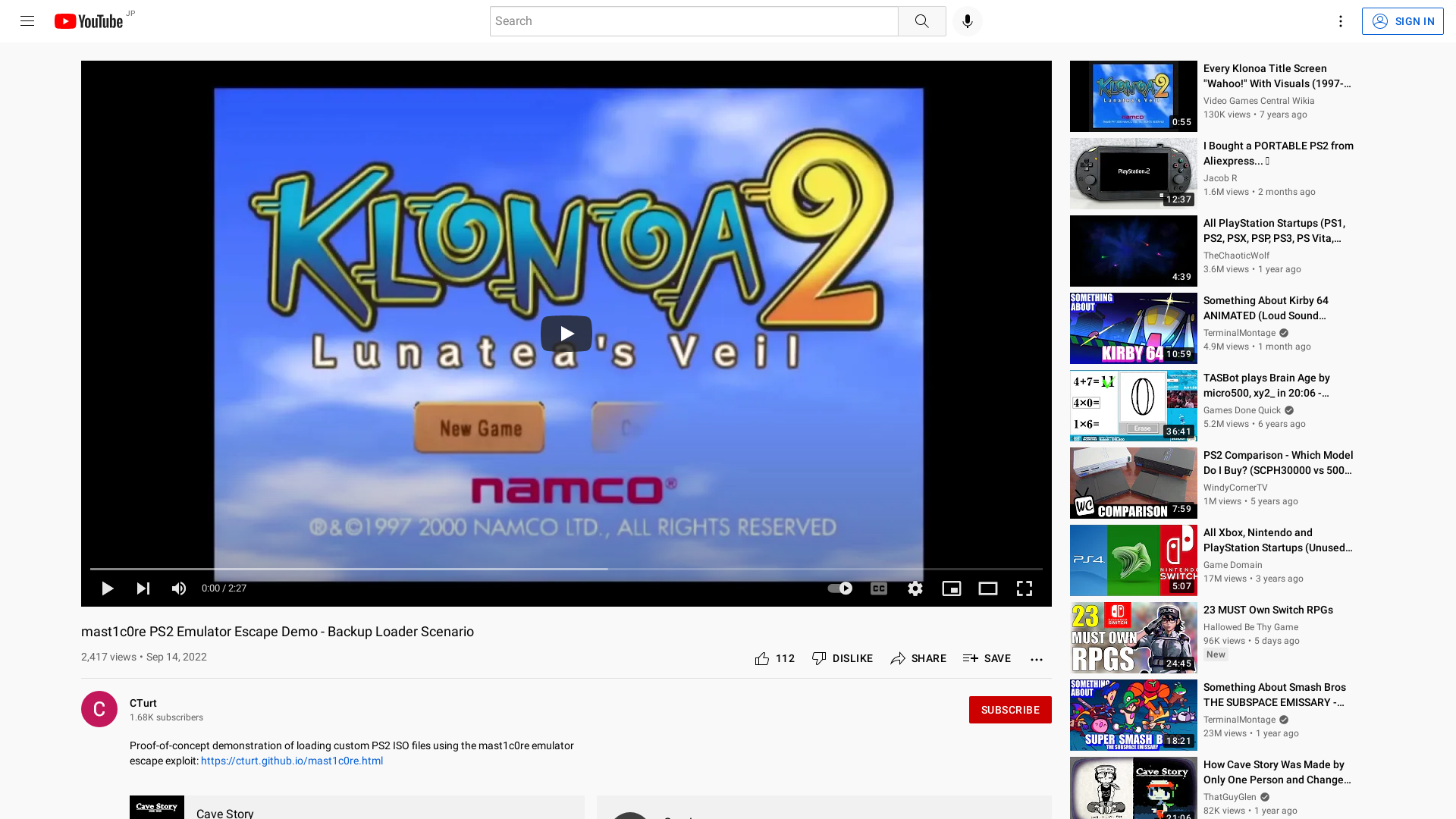The width and height of the screenshot is (1456, 819).
Task: Click the Next video playback icon
Action: coord(143,588)
